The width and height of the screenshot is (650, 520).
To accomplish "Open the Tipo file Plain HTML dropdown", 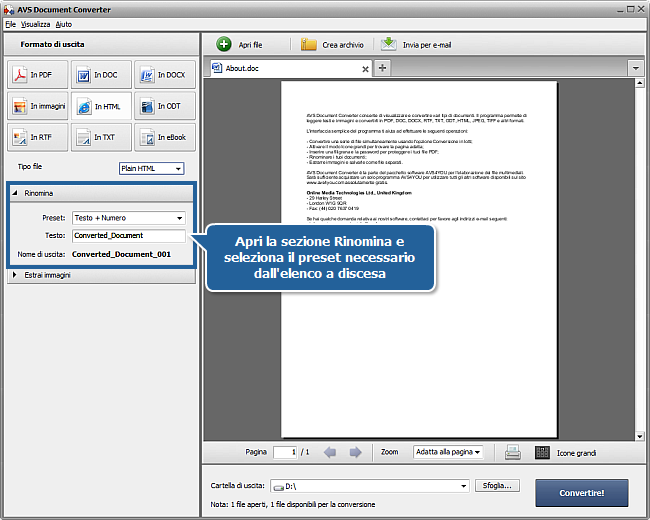I will 151,169.
